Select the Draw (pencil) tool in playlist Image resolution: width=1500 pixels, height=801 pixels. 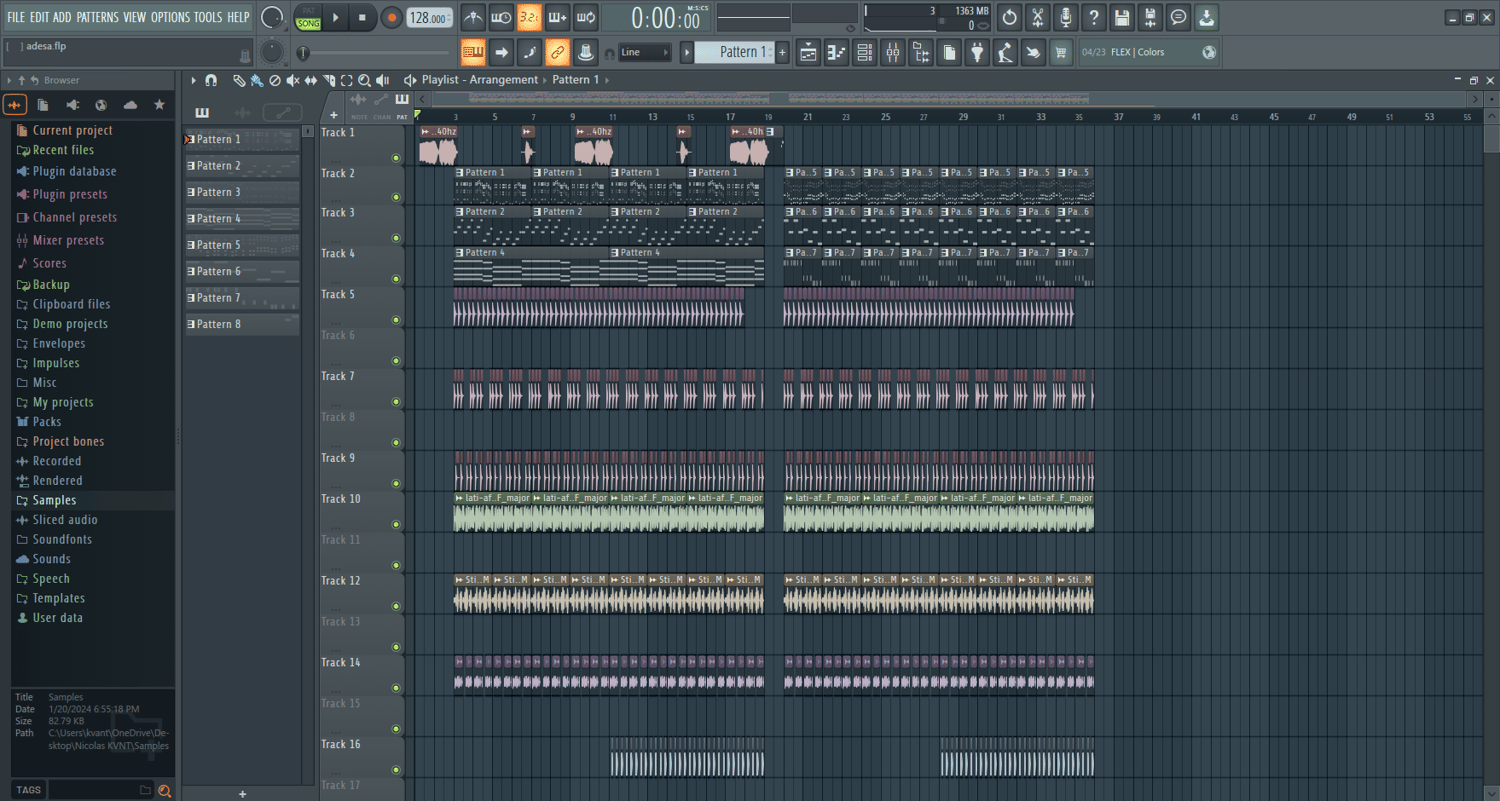click(x=239, y=80)
